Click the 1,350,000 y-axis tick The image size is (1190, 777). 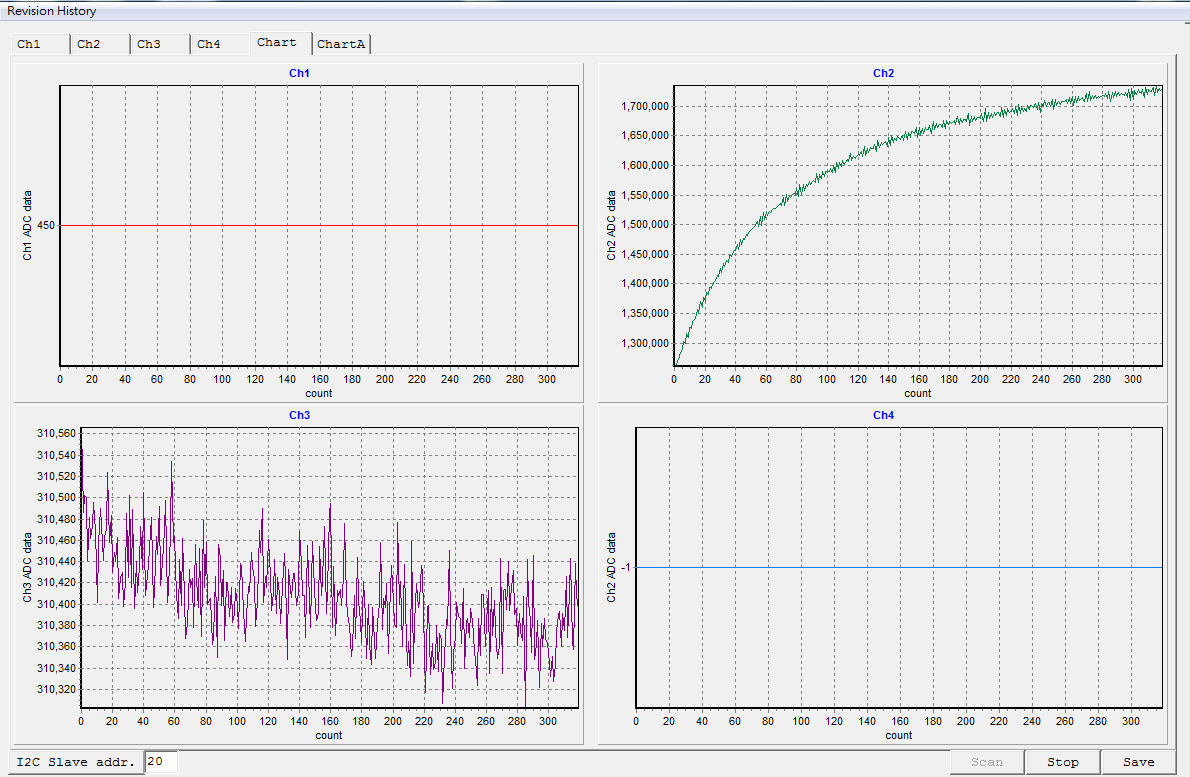[x=645, y=313]
